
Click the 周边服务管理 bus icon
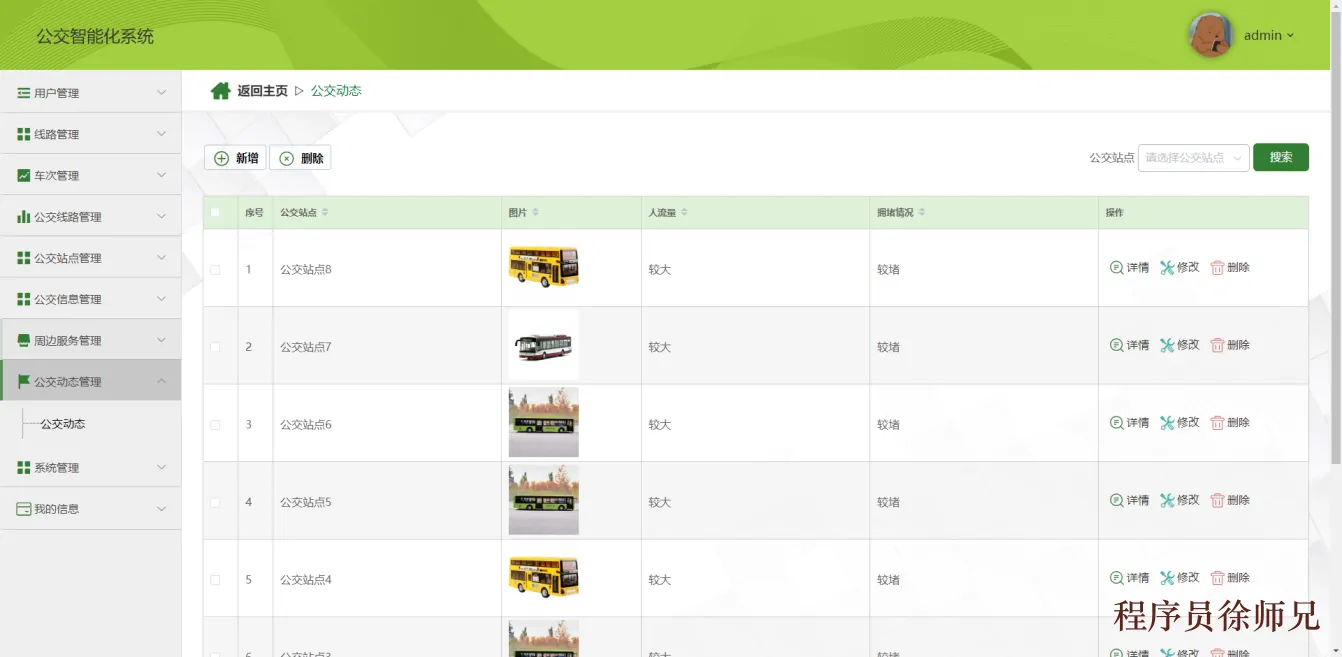click(24, 340)
